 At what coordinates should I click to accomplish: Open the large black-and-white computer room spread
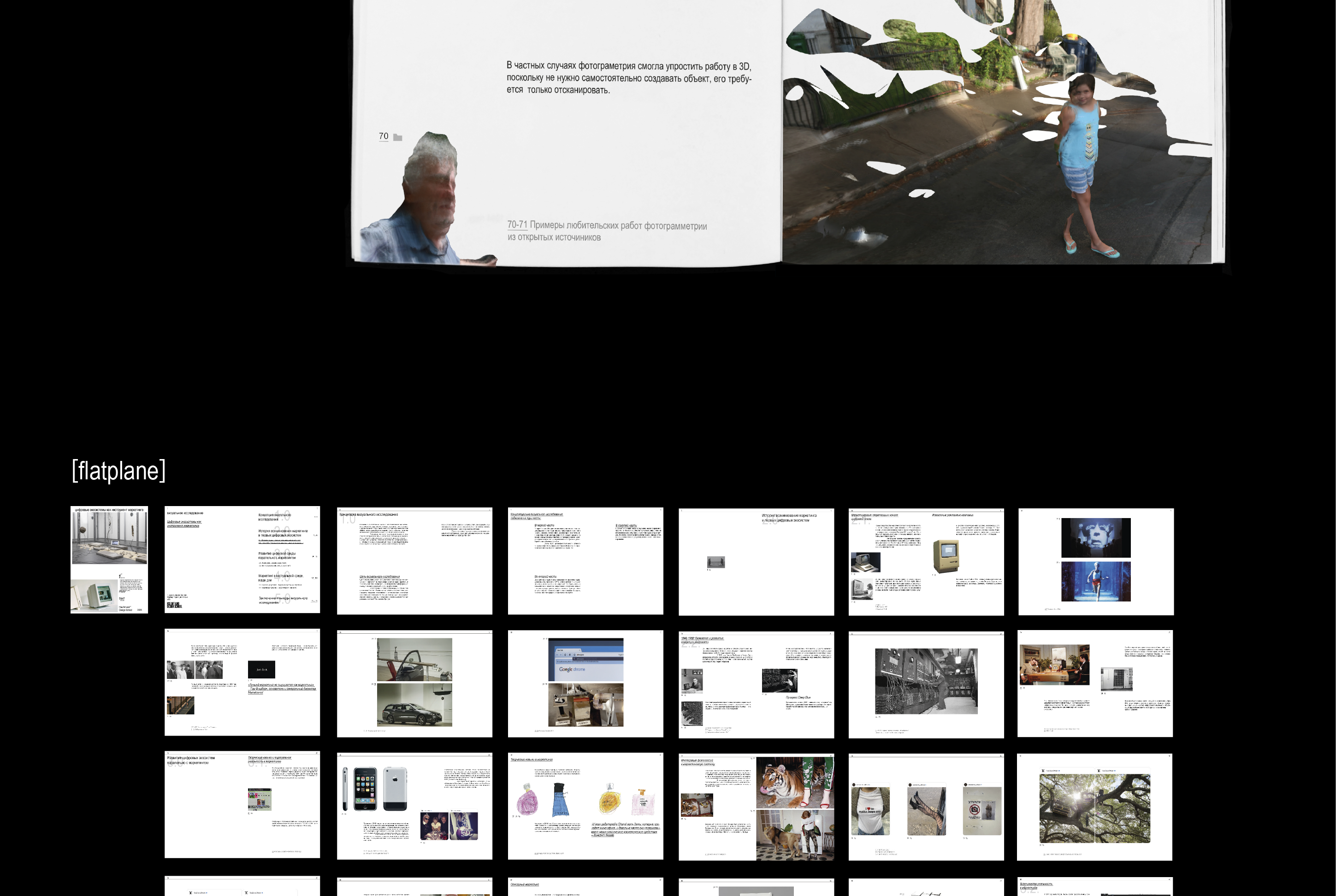click(x=926, y=684)
